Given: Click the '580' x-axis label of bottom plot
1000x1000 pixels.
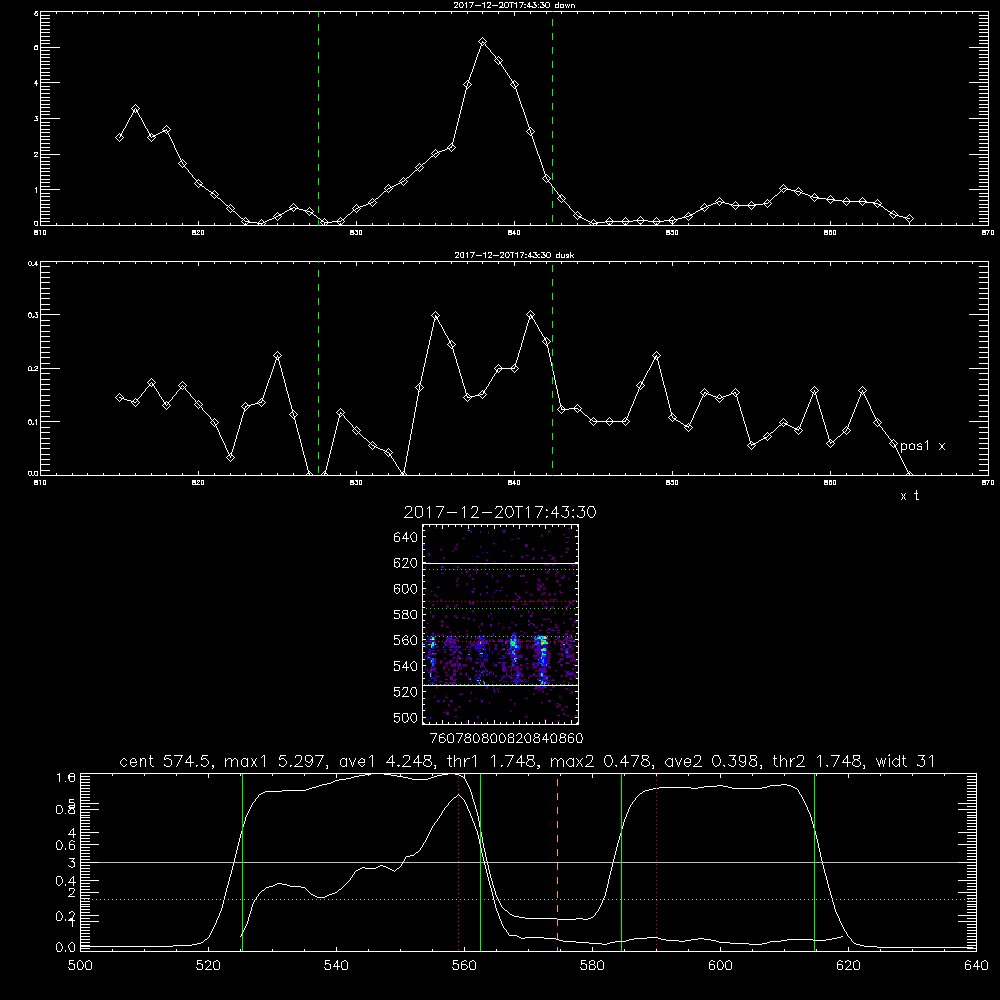Looking at the screenshot, I should (x=592, y=966).
